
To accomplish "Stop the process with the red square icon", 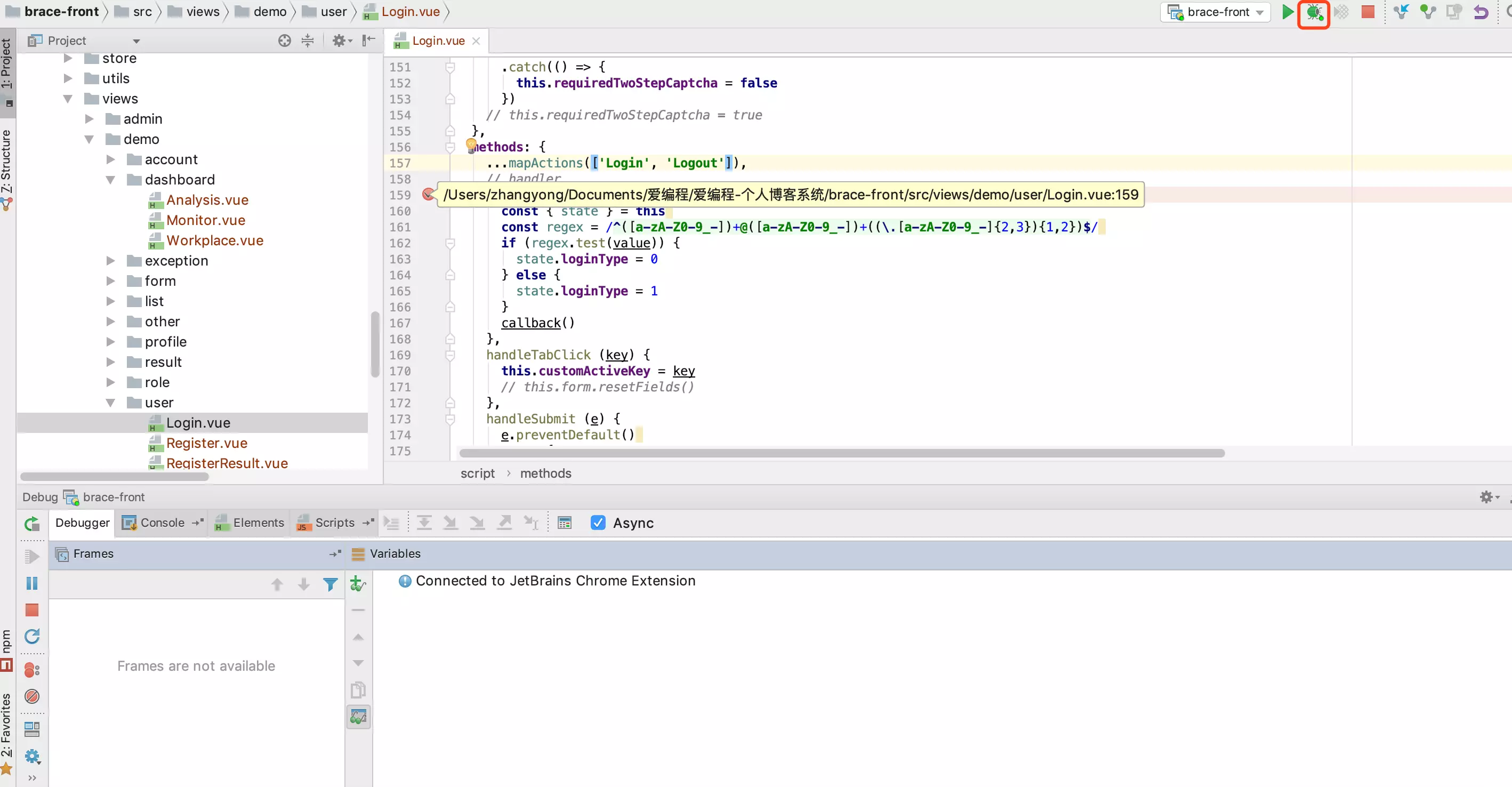I will pos(1368,12).
